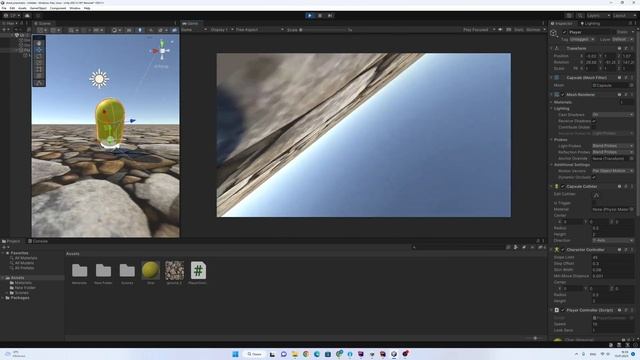Image resolution: width=640 pixels, height=360 pixels.
Task: Click Edit Collider button in Capsule Collider
Action: (x=596, y=195)
